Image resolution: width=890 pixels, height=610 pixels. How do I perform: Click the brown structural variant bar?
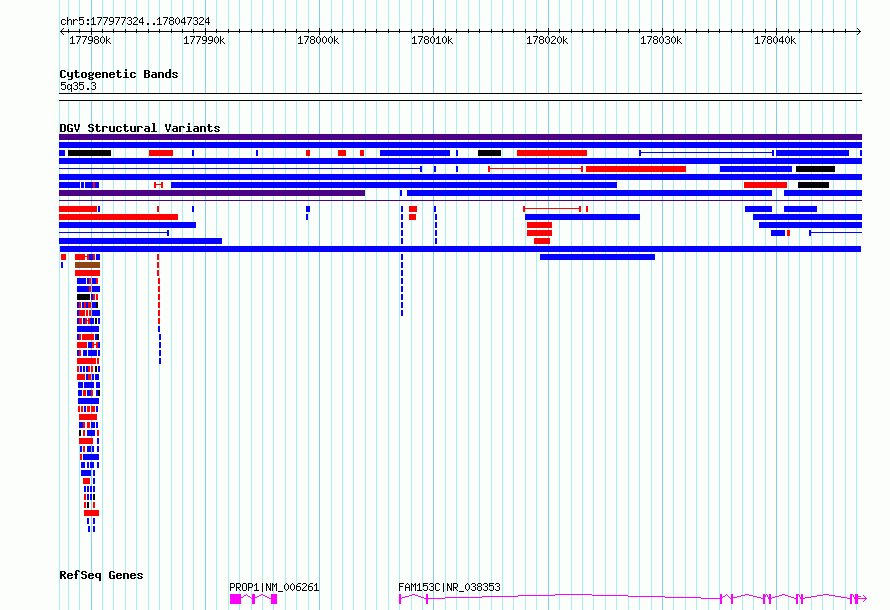click(x=87, y=265)
